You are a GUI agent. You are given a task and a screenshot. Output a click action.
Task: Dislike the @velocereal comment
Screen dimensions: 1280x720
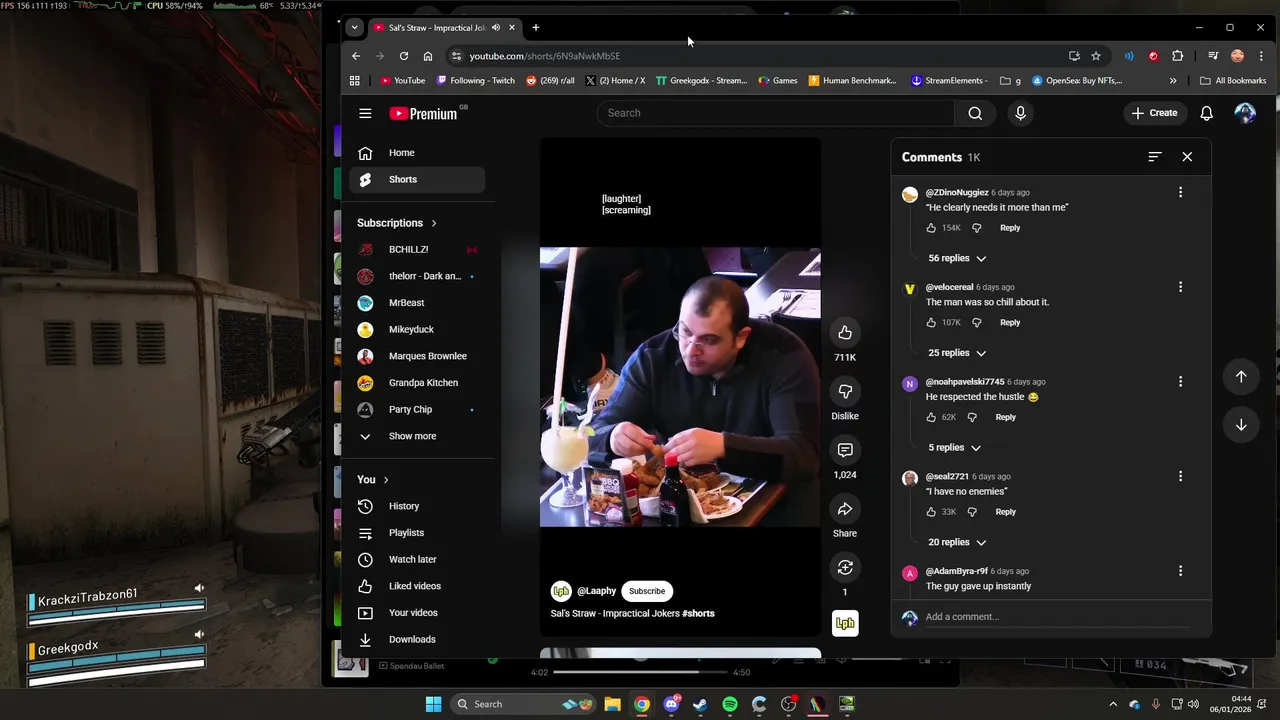point(977,323)
